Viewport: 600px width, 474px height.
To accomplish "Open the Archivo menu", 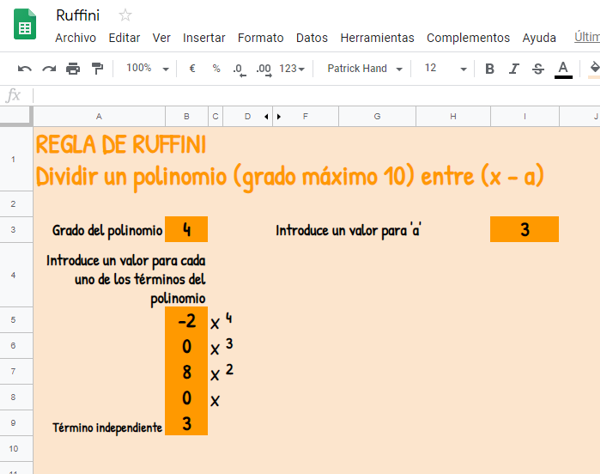I will tap(75, 38).
